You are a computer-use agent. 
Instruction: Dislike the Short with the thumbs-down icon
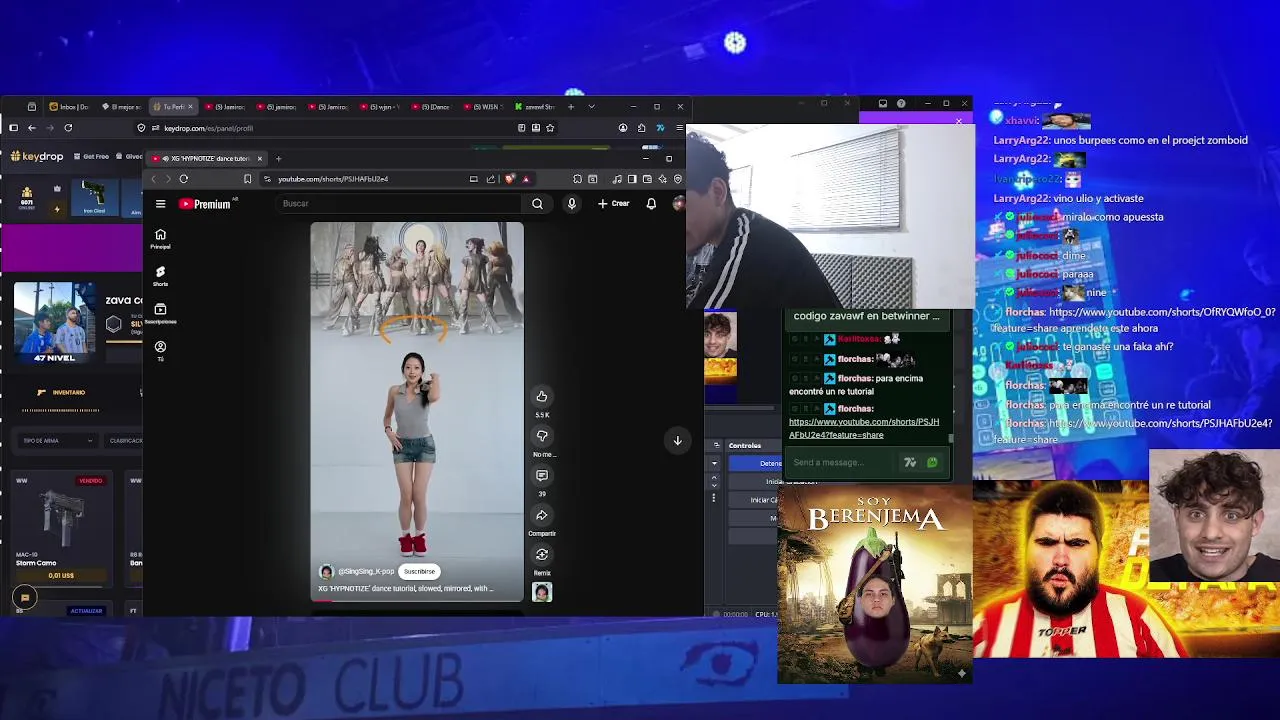coord(542,436)
